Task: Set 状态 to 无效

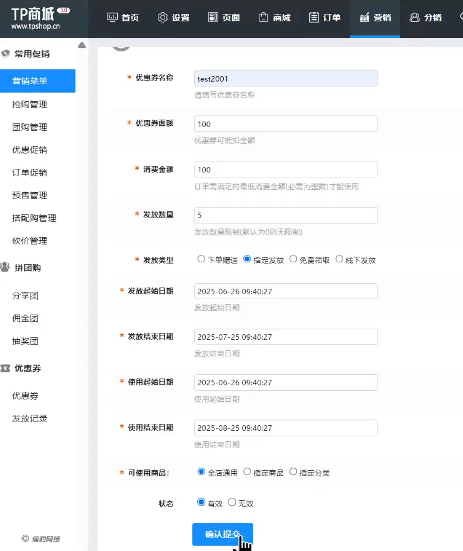Action: 232,502
